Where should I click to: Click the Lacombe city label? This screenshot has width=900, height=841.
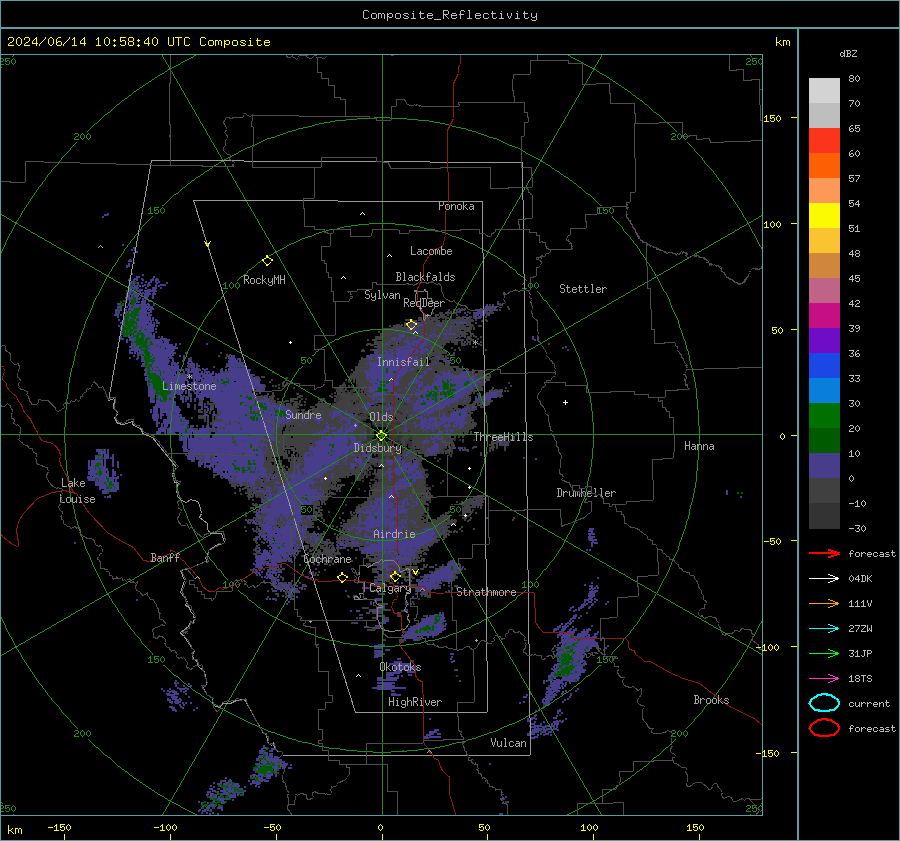[431, 251]
